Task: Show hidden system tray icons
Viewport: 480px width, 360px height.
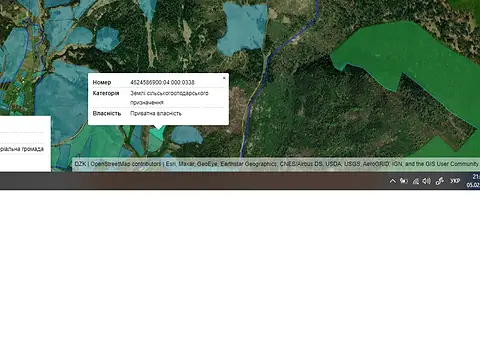Action: pos(393,181)
